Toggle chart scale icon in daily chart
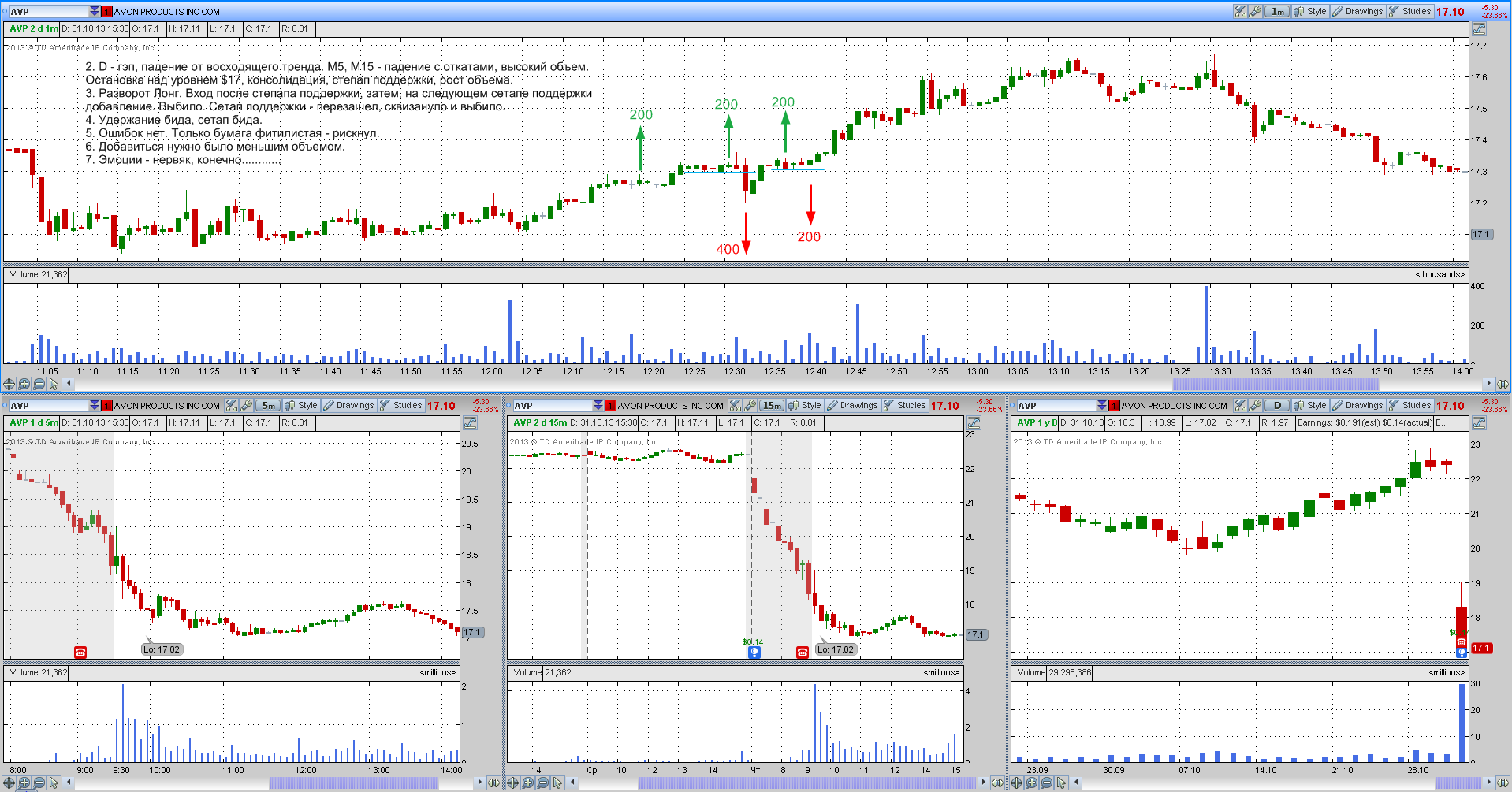The width and height of the screenshot is (1512, 792). coord(1479,422)
